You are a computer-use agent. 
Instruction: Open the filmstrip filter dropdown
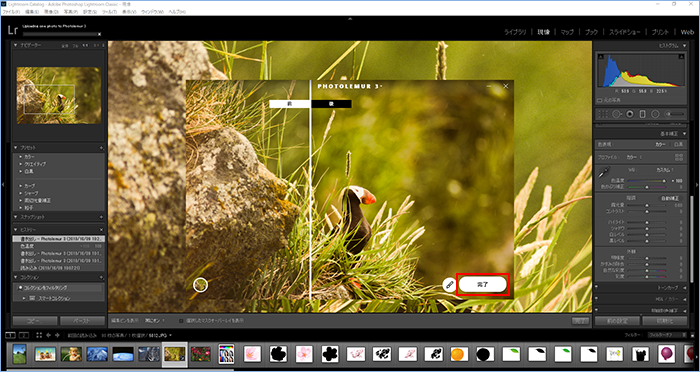tap(668, 335)
